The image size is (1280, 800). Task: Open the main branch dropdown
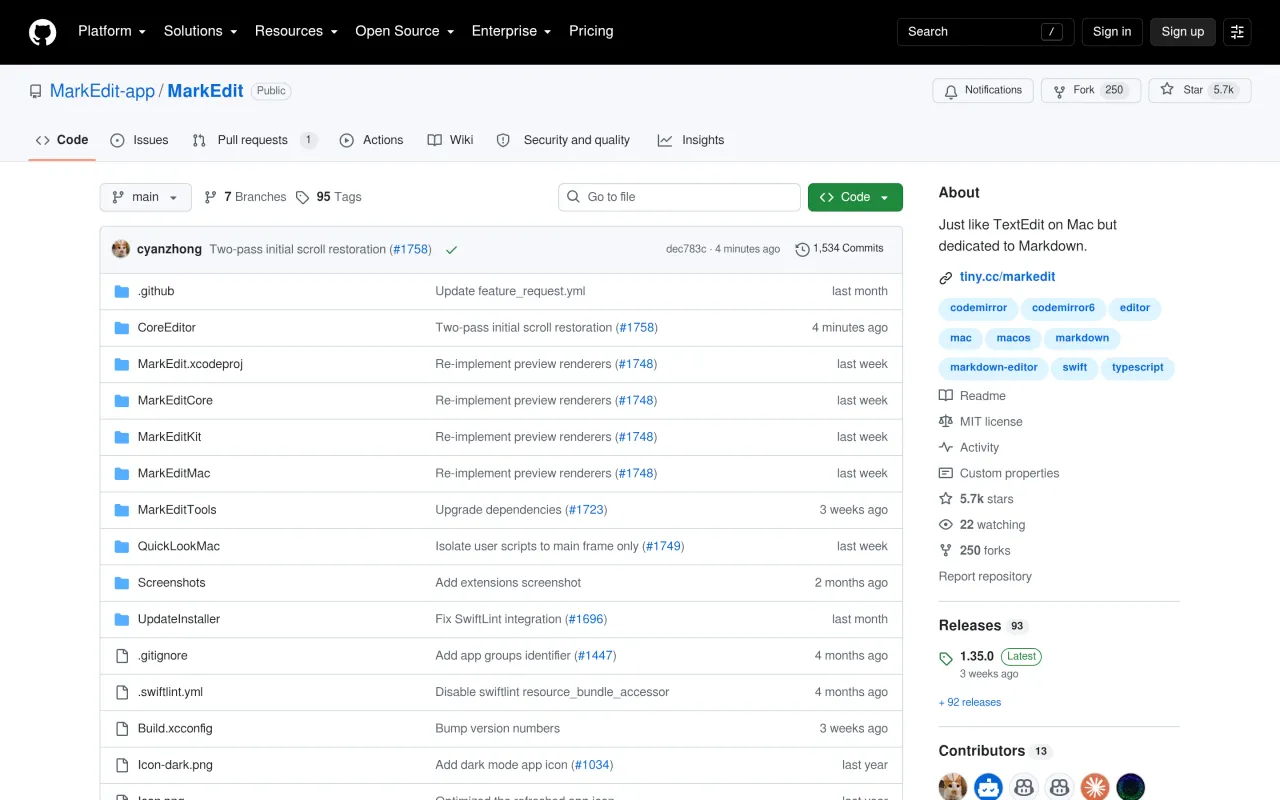[x=145, y=197]
